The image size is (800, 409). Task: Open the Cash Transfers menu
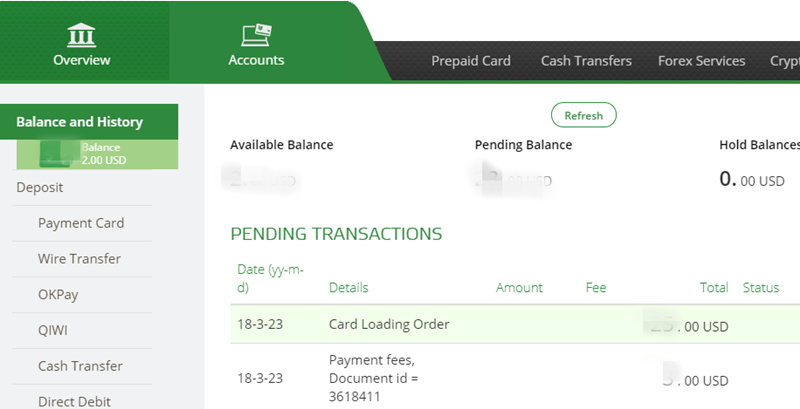(x=586, y=61)
